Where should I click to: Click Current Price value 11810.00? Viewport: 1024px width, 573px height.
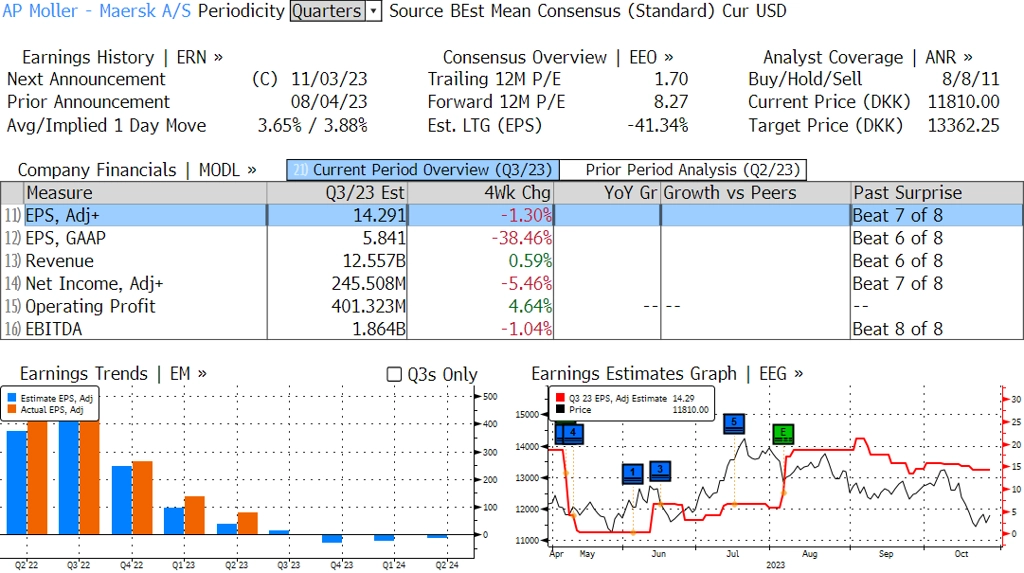[x=964, y=102]
